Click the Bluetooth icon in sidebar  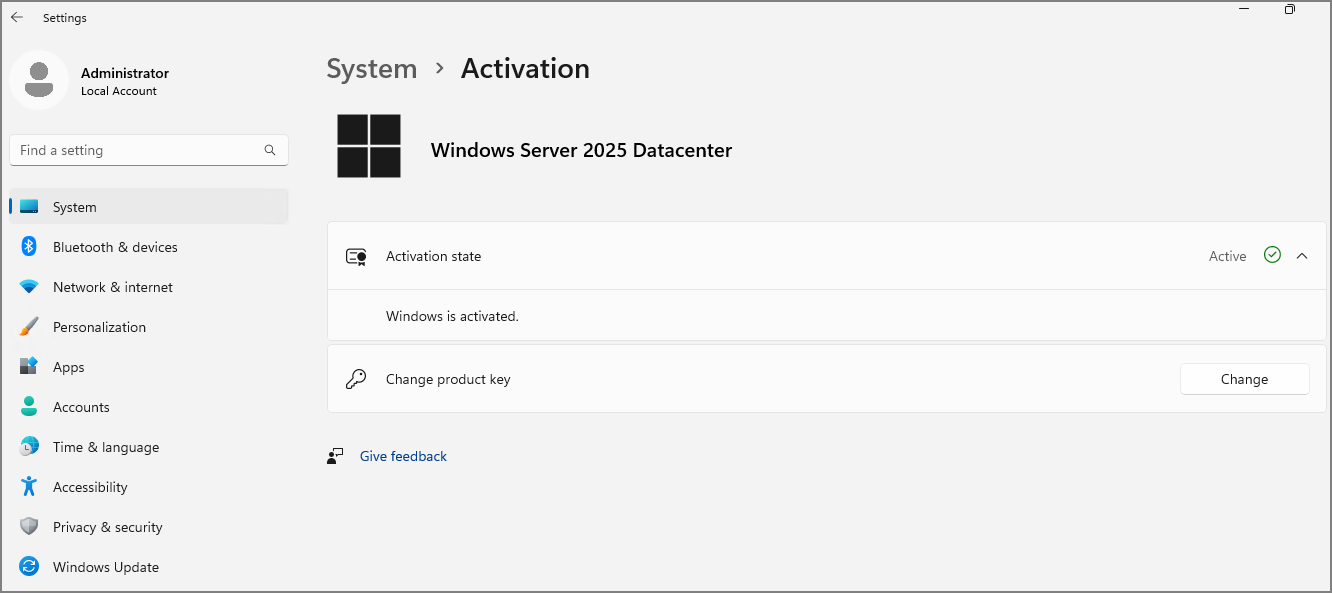pyautogui.click(x=29, y=247)
